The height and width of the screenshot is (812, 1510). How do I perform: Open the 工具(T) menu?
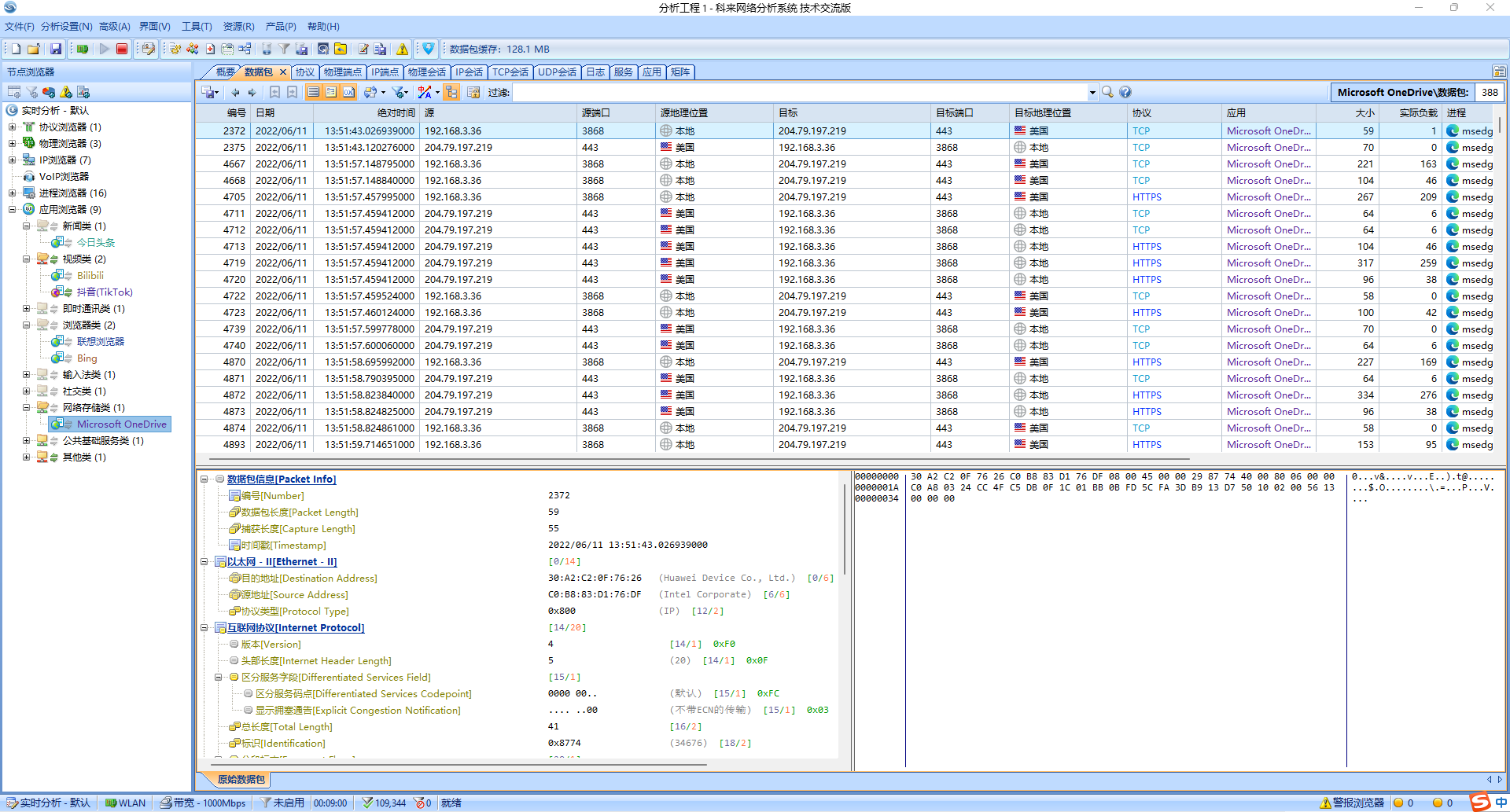197,26
